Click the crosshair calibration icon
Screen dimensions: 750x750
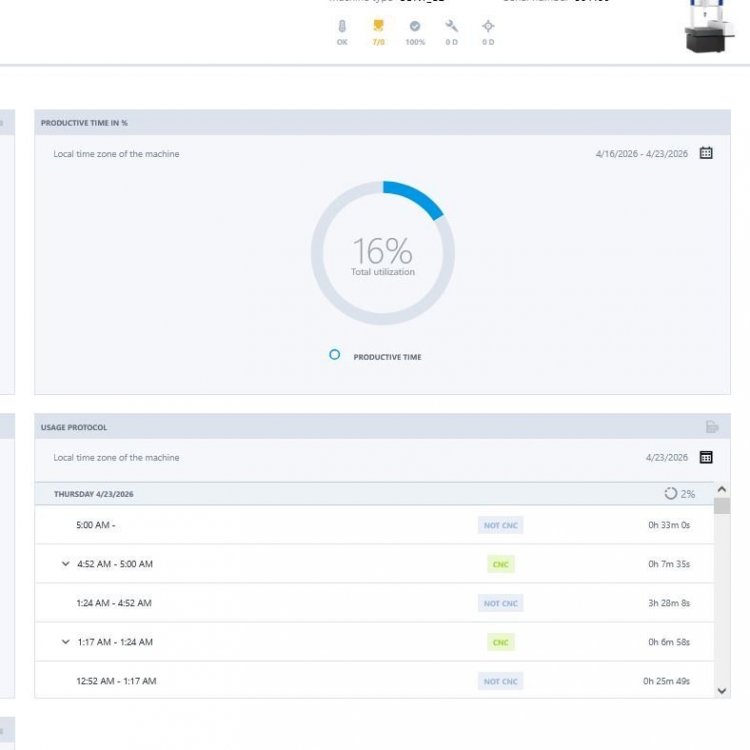click(x=488, y=27)
